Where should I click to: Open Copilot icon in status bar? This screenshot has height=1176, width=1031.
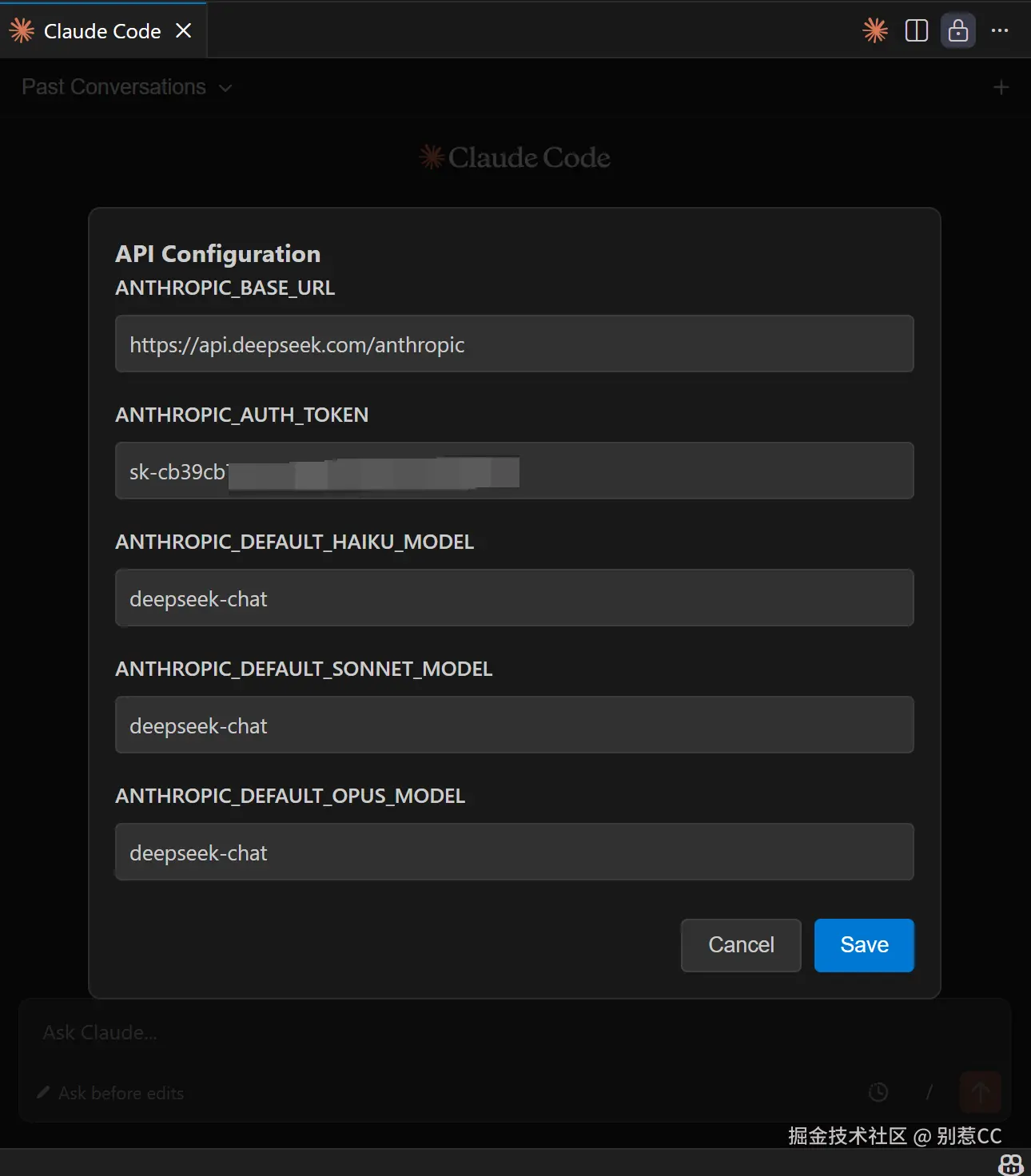click(x=1010, y=1164)
